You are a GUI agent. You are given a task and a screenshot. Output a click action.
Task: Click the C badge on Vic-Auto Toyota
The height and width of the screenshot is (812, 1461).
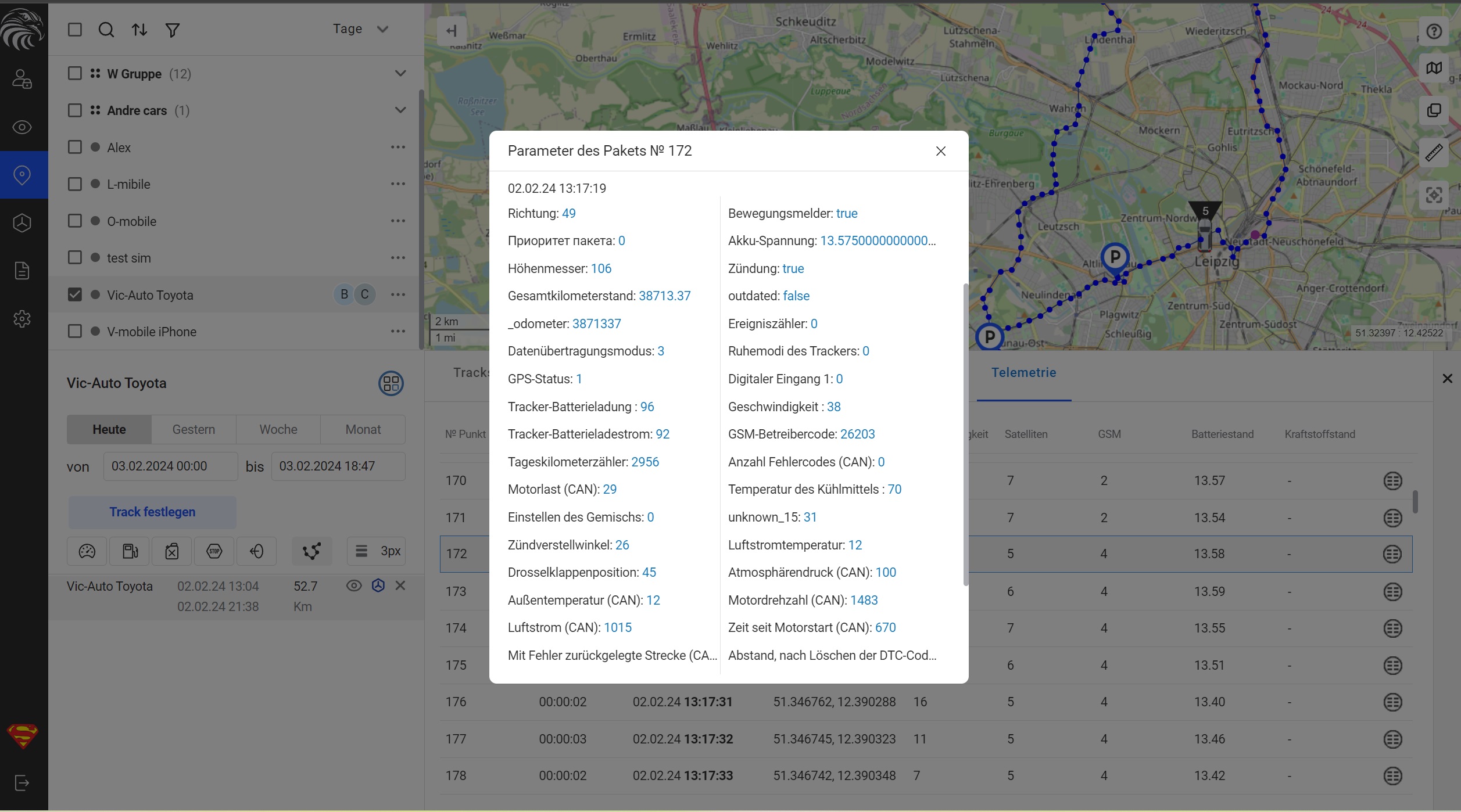pyautogui.click(x=365, y=295)
